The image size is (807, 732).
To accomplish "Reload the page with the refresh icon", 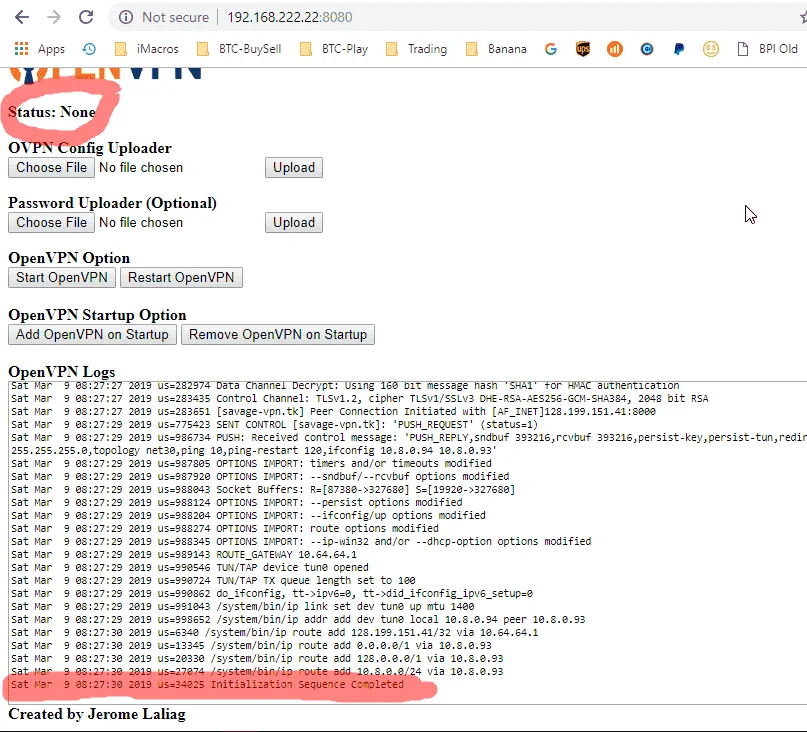I will click(x=86, y=17).
